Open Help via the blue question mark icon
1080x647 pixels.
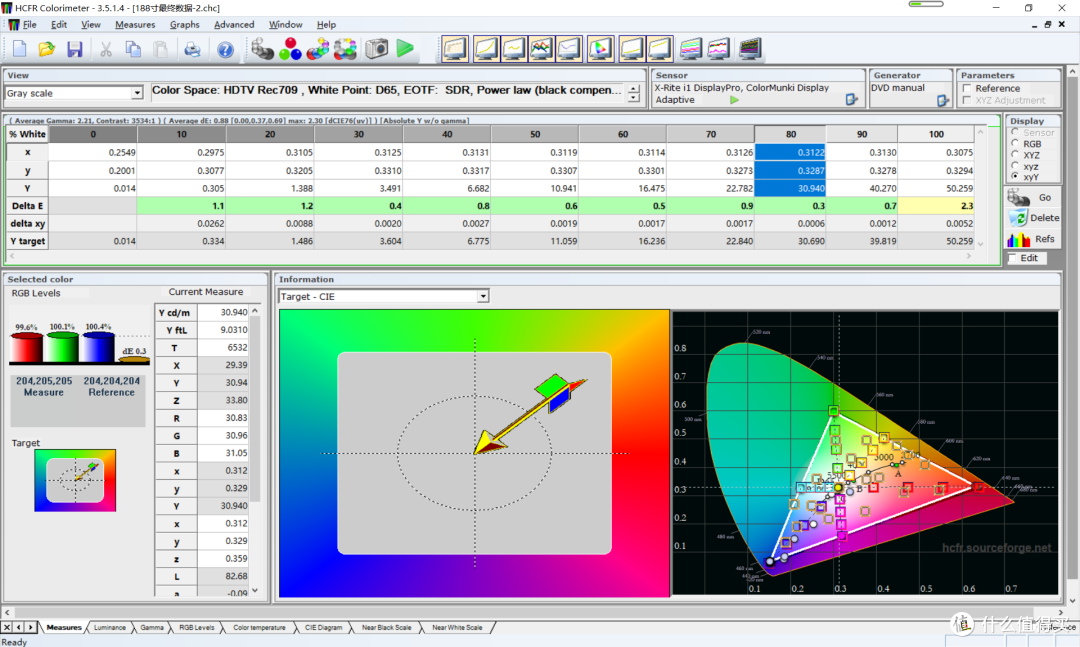coord(225,49)
